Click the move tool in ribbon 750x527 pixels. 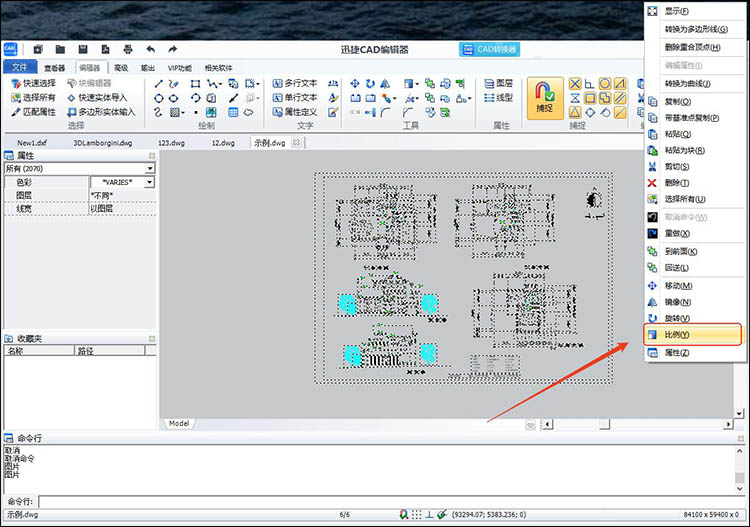tap(355, 84)
